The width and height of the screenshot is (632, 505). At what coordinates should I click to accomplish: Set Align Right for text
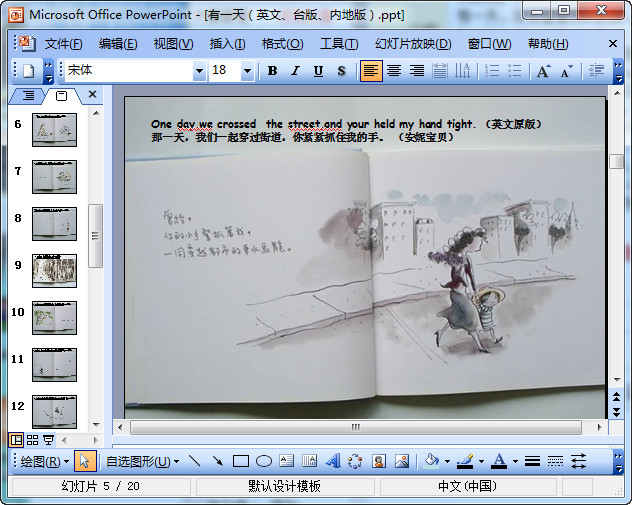pyautogui.click(x=417, y=71)
